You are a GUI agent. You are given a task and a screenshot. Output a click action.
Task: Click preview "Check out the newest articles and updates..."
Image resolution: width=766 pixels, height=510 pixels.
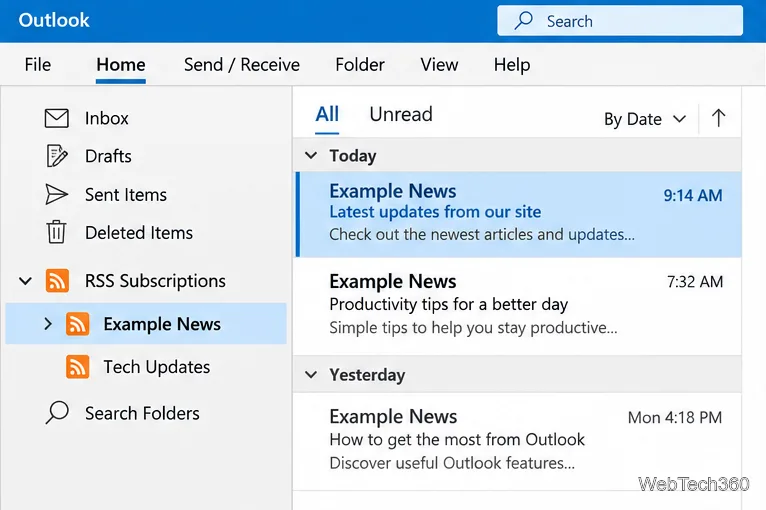482,234
